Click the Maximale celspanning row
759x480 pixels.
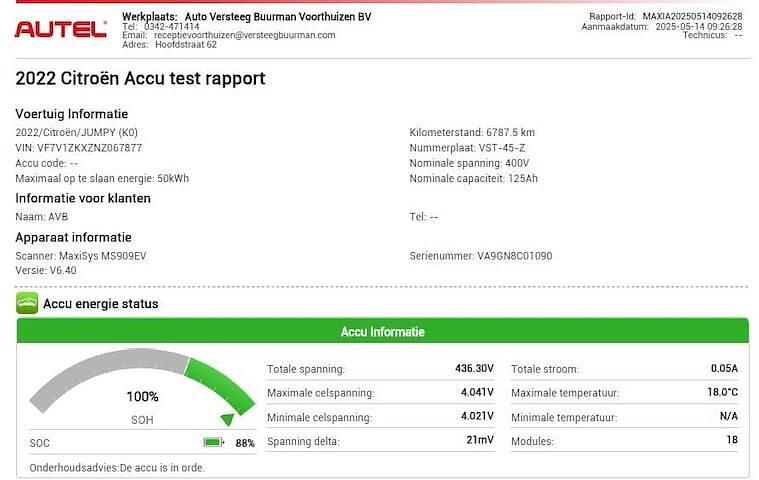click(380, 393)
